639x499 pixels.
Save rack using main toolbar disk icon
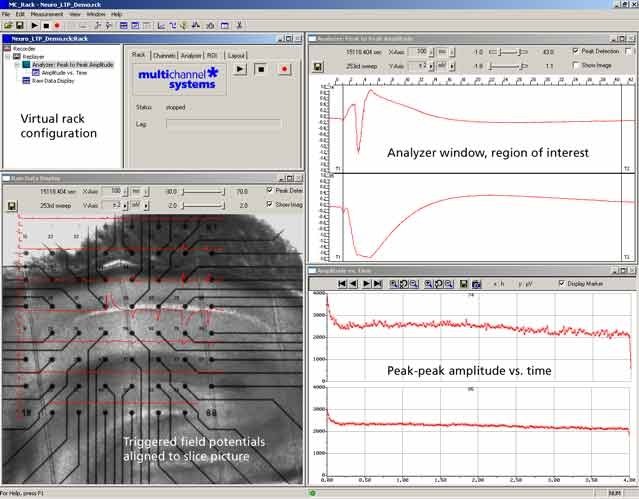19,25
